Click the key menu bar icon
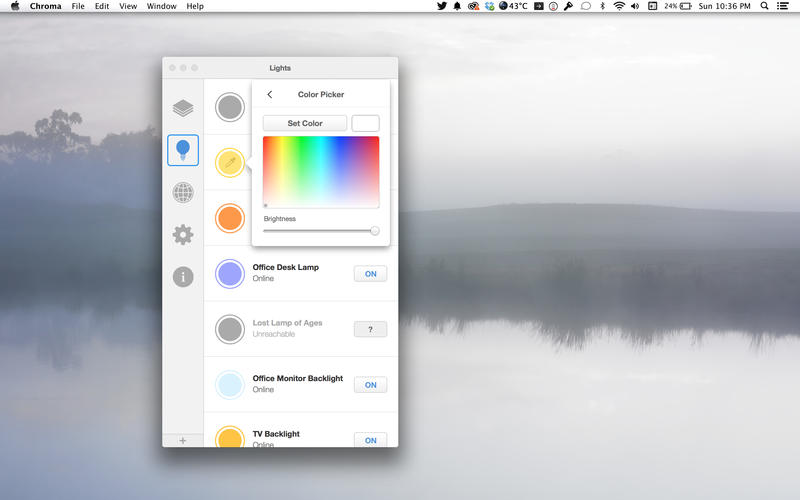 568,6
